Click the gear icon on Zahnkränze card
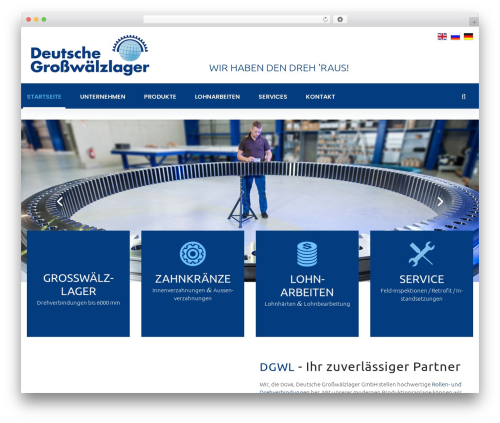The width and height of the screenshot is (500, 423). click(193, 254)
